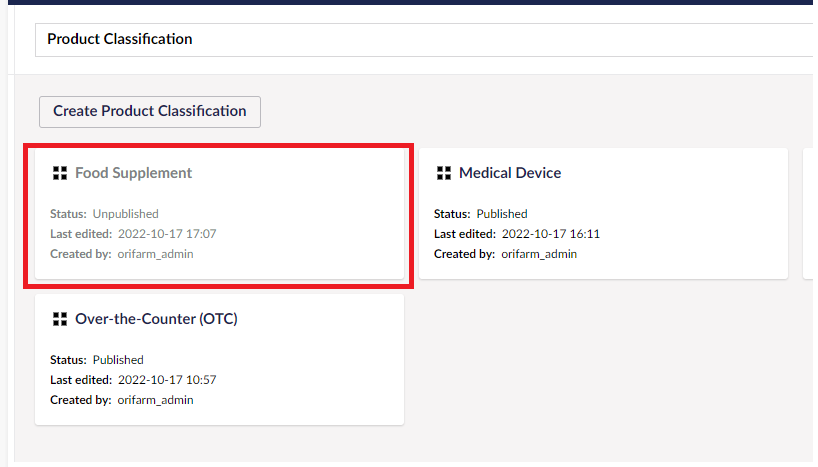This screenshot has height=467, width=818.
Task: Click last edited date 2022-10-17 10:57
Action: pos(167,380)
